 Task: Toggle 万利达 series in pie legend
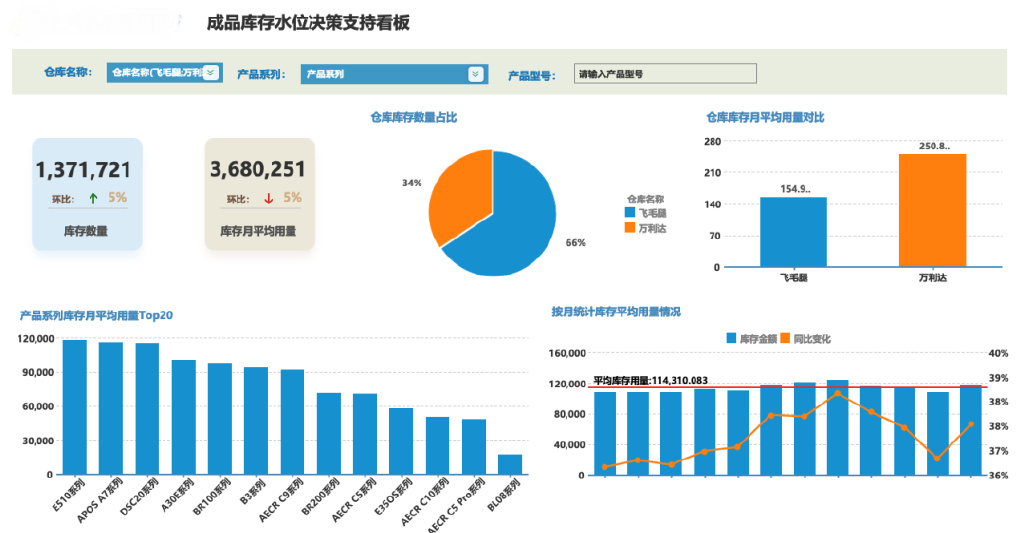pyautogui.click(x=645, y=228)
